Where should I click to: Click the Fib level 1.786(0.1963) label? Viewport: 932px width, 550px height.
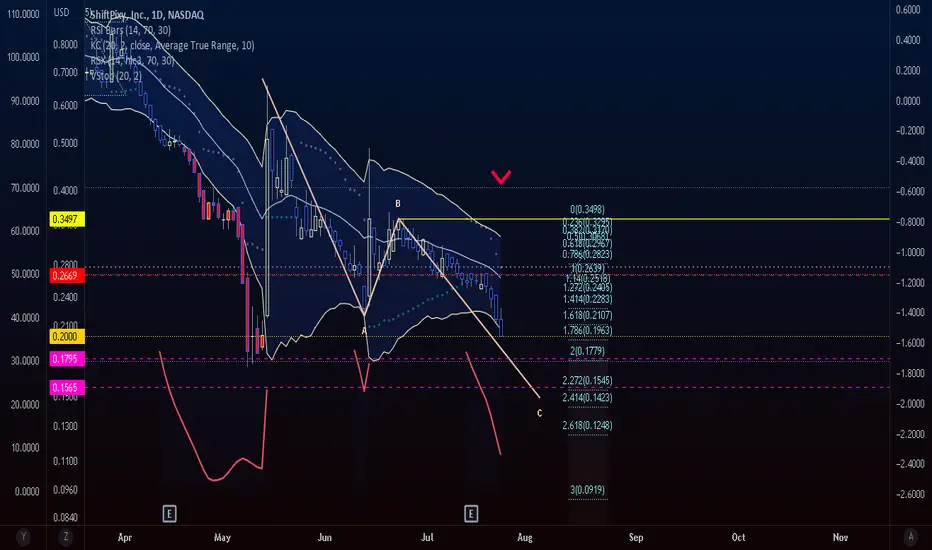pos(587,331)
